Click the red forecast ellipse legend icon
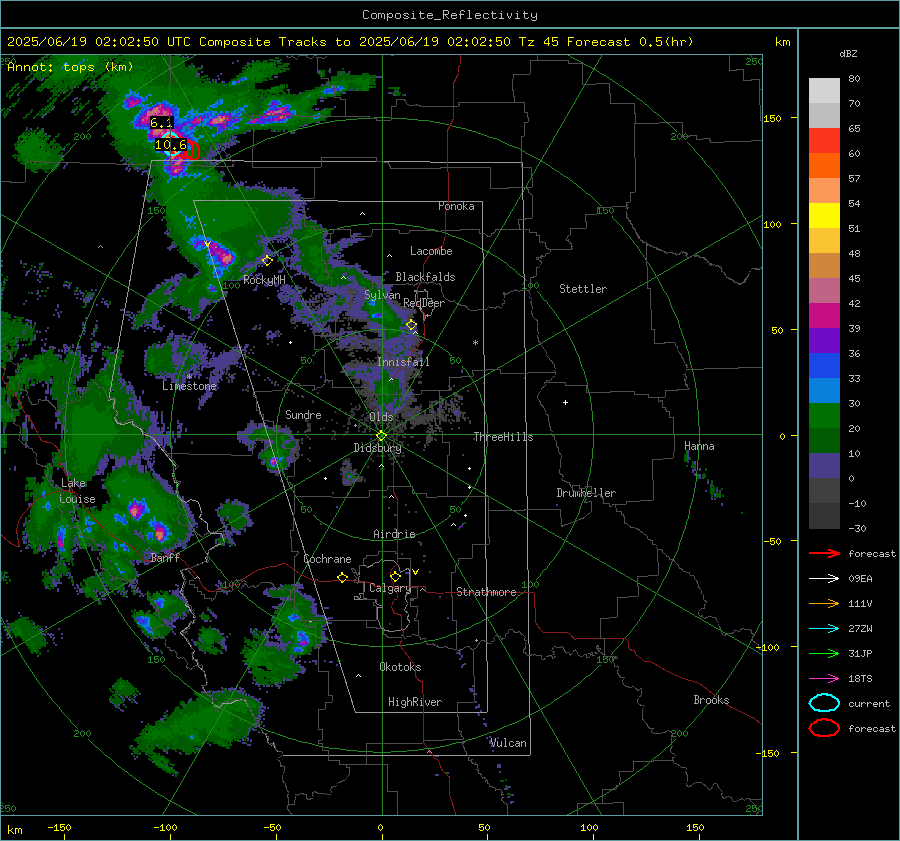This screenshot has width=900, height=841. point(824,728)
